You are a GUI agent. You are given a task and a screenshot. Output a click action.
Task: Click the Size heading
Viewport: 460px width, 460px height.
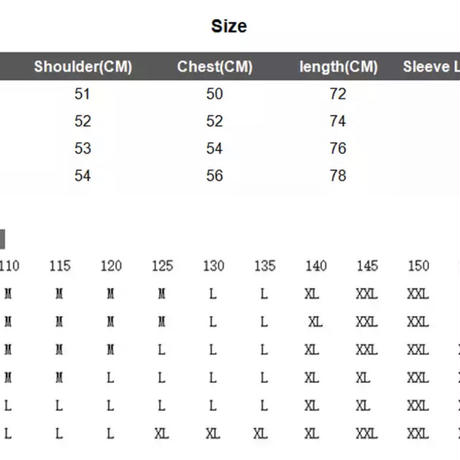[229, 26]
